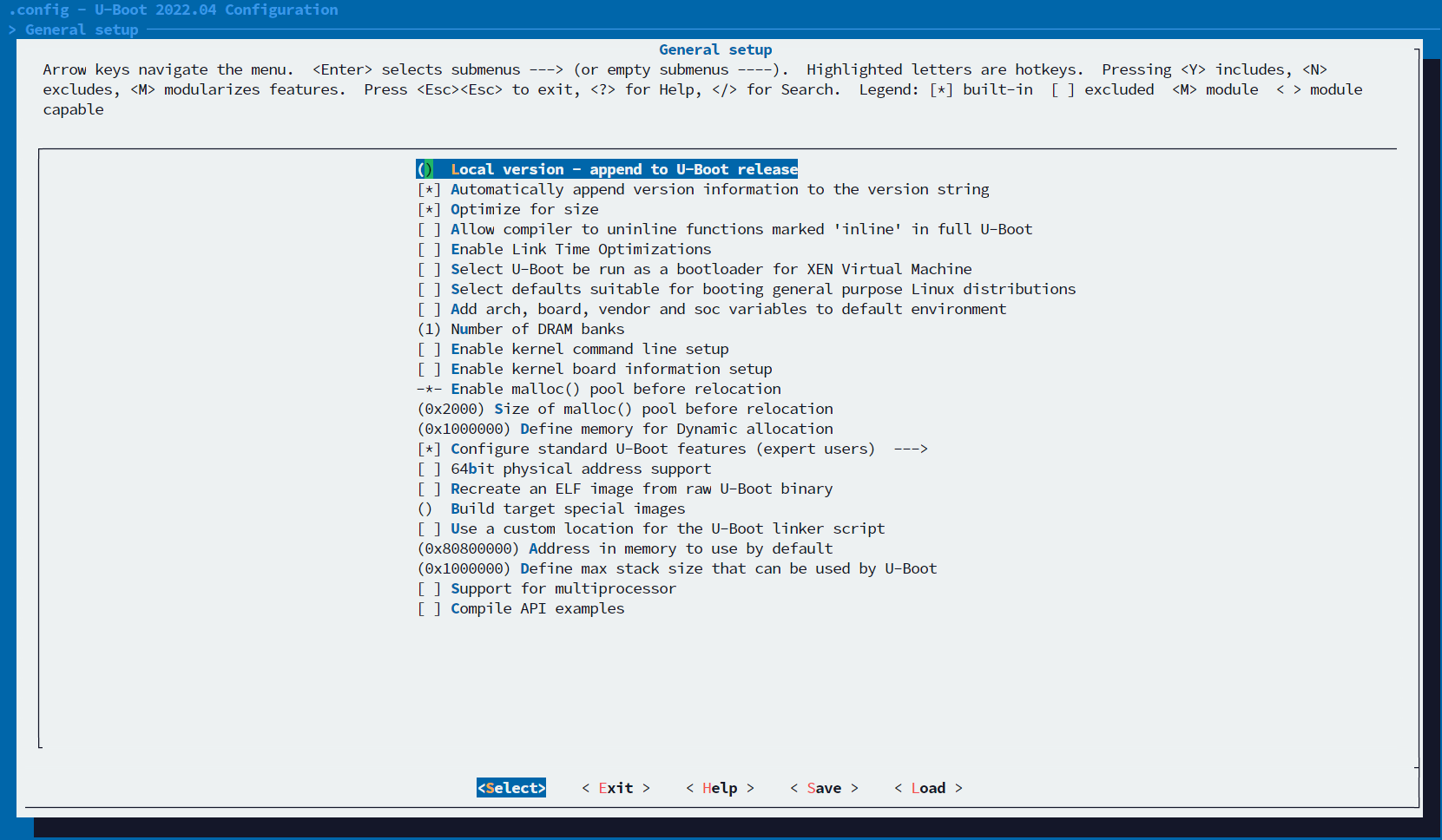Toggle Compile API examples checkbox
This screenshot has width=1442, height=840.
(x=521, y=608)
